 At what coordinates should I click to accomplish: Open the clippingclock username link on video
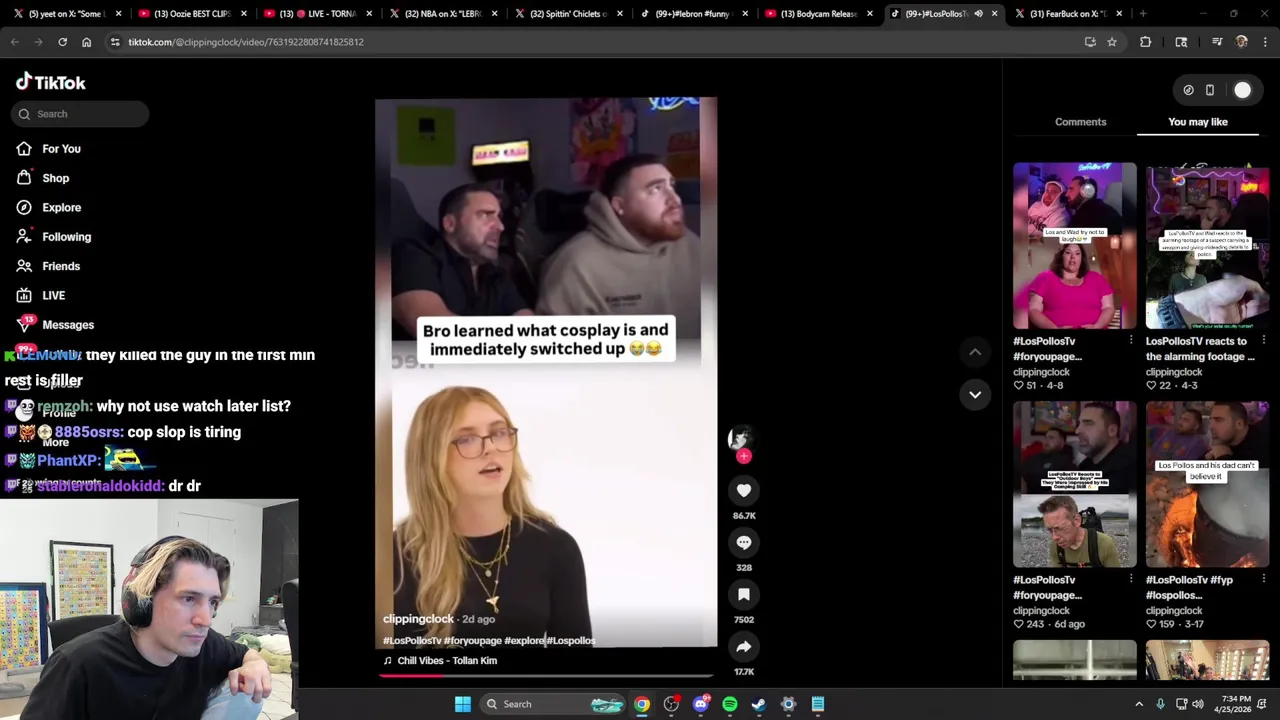point(418,619)
